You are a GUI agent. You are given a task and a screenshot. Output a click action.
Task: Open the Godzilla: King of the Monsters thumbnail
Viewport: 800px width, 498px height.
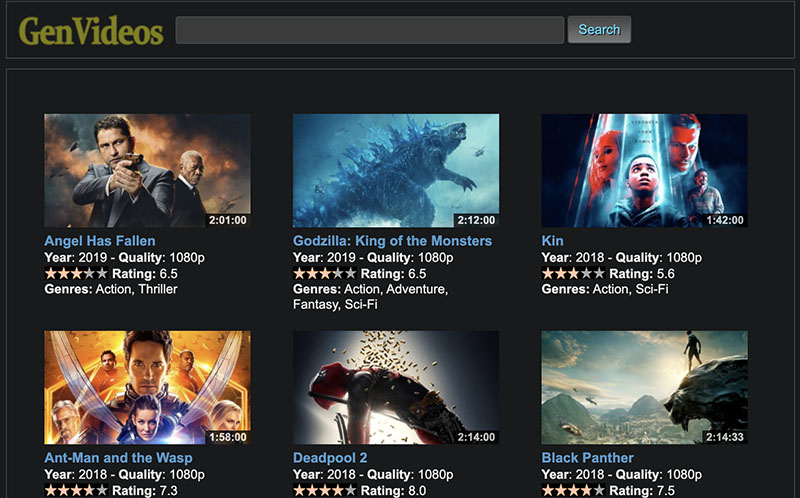[x=395, y=170]
